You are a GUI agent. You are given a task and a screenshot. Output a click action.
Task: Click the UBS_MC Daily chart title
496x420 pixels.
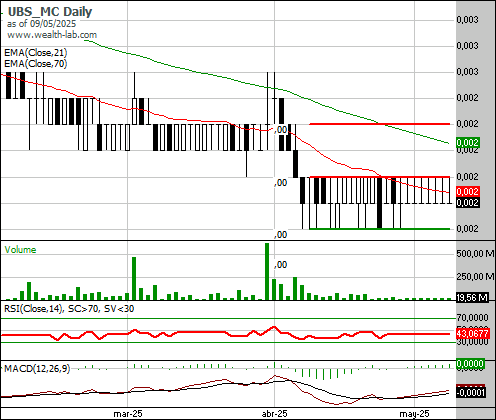click(50, 12)
